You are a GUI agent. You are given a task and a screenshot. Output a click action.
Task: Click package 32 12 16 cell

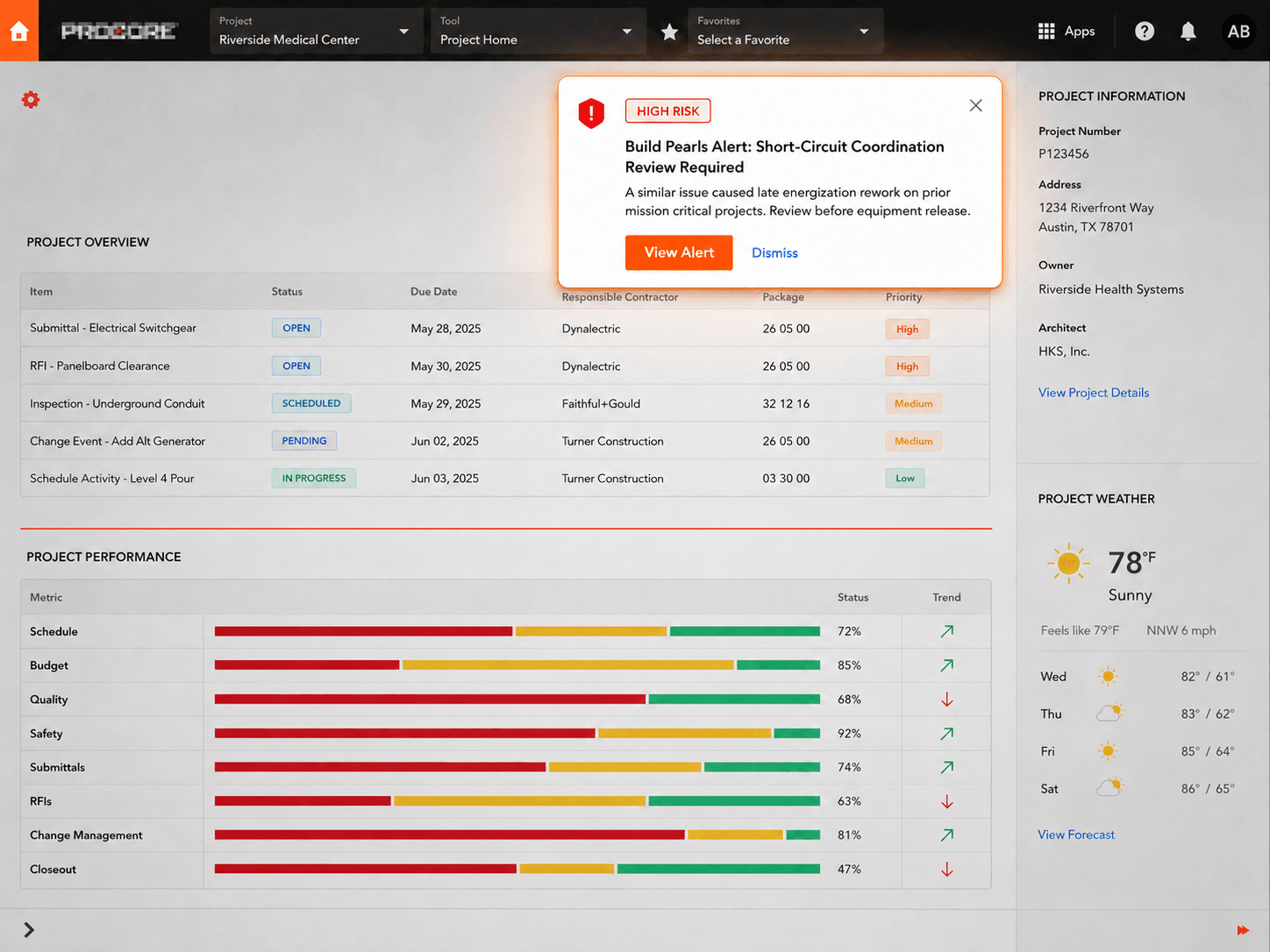tap(786, 404)
